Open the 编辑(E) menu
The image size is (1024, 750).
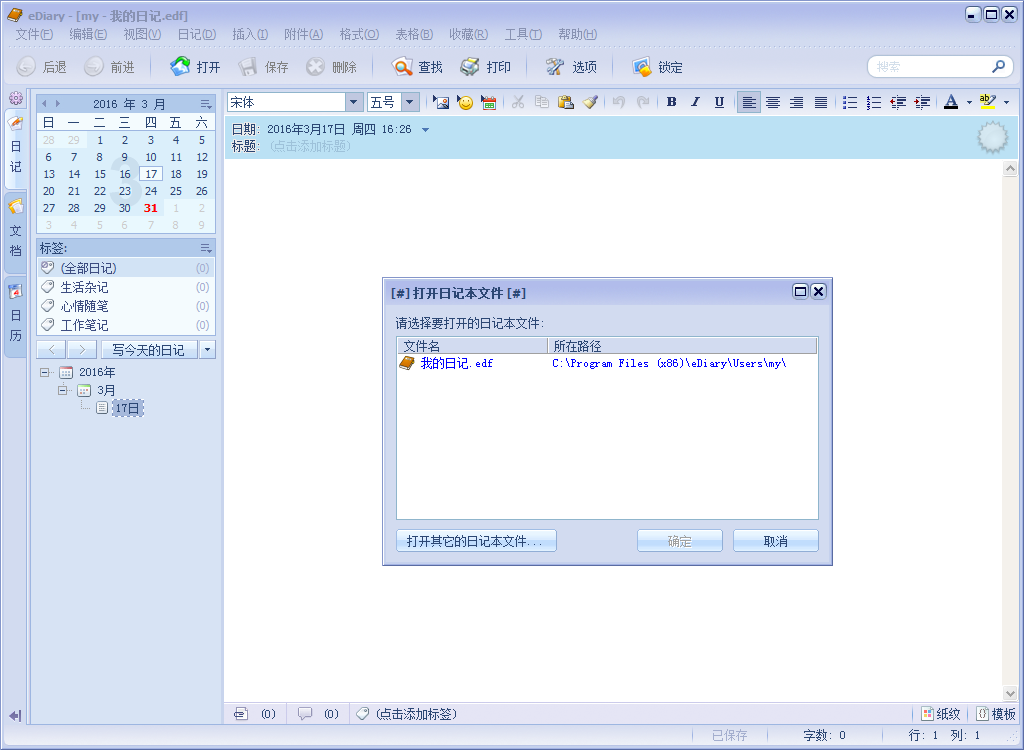[x=88, y=34]
